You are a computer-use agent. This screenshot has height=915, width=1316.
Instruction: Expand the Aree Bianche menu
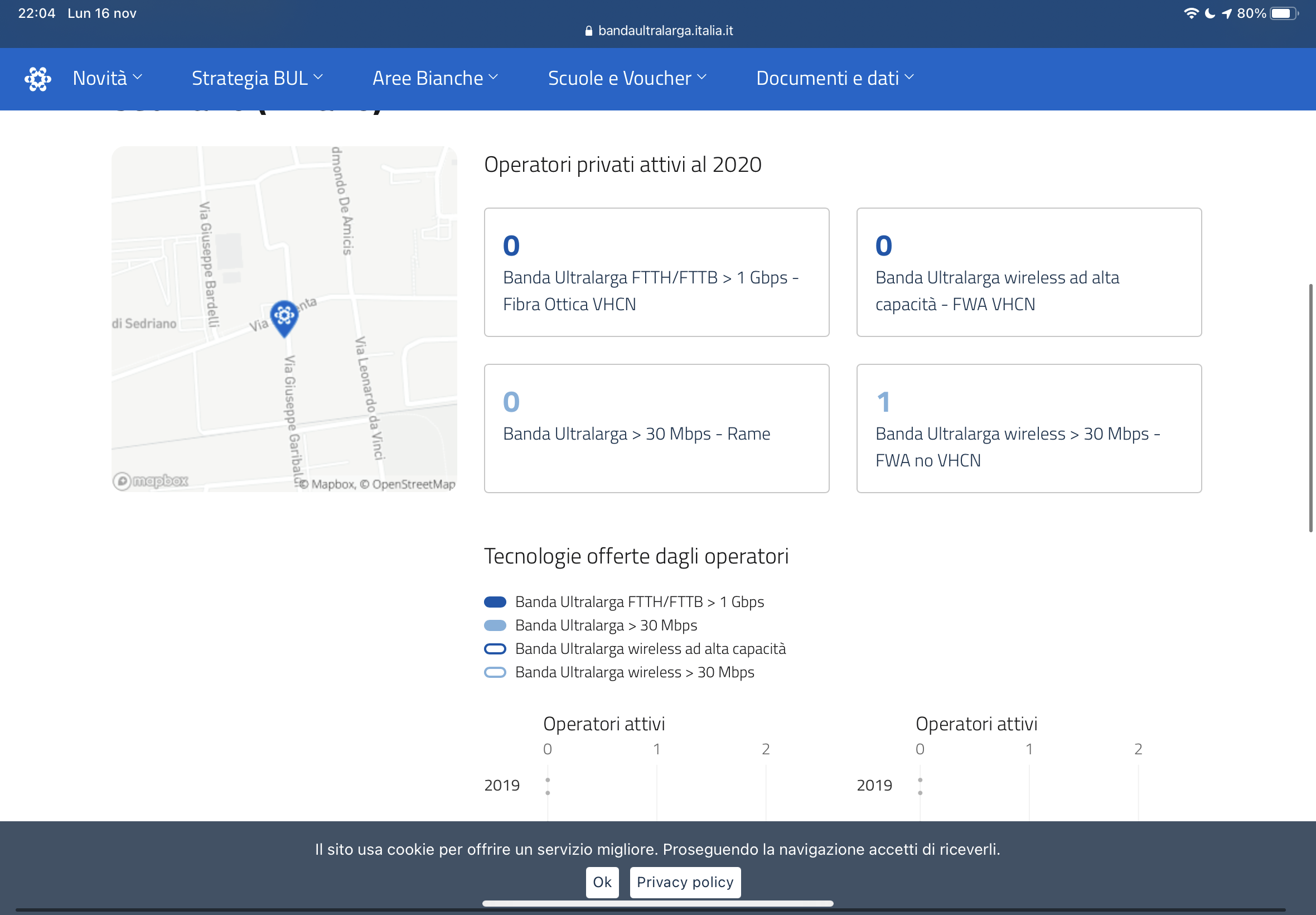435,79
